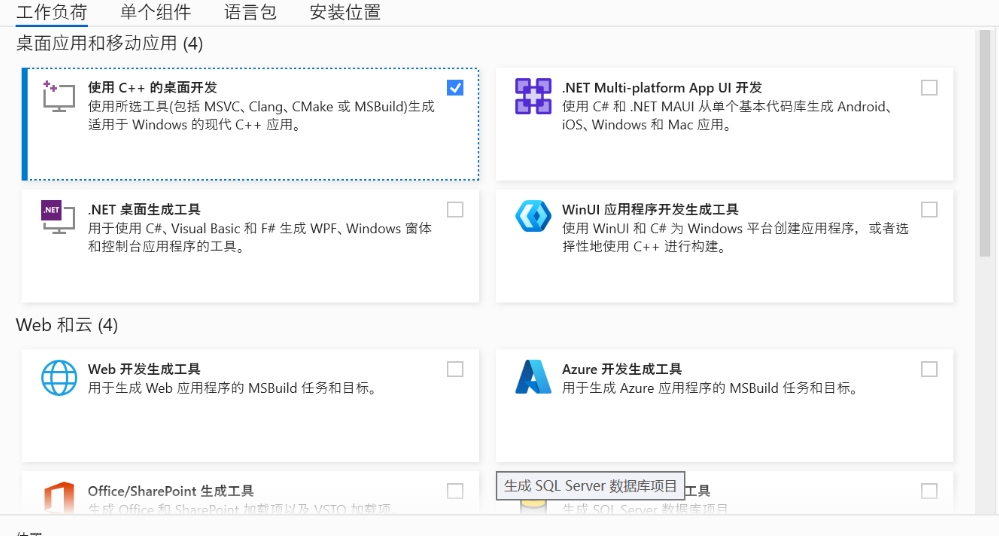Viewport: 999px width, 536px height.
Task: Tick the WinUI 应用程序开发生成工具 checkbox
Action: [929, 209]
